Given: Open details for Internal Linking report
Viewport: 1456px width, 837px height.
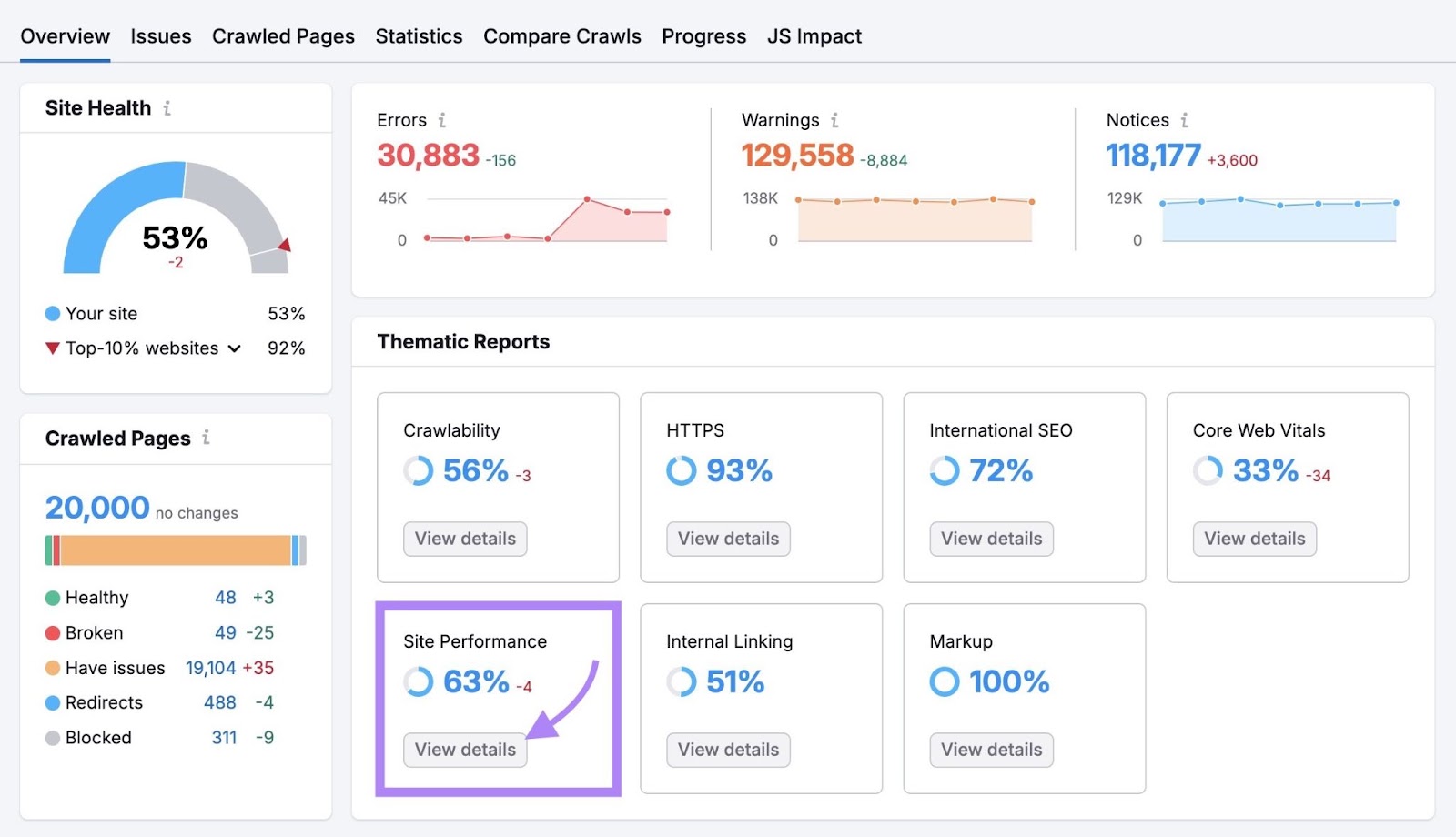Looking at the screenshot, I should tap(727, 749).
